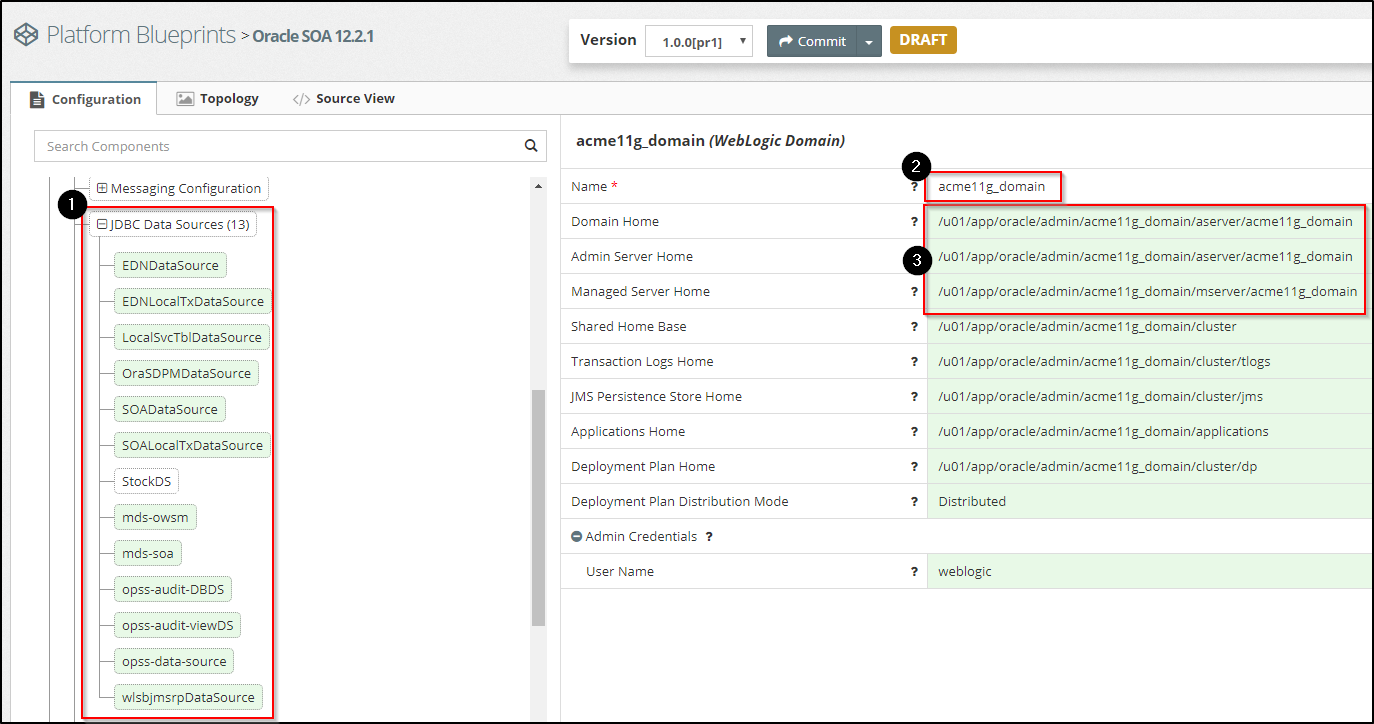1374x724 pixels.
Task: Collapse the Admin Credentials section
Action: pos(577,537)
